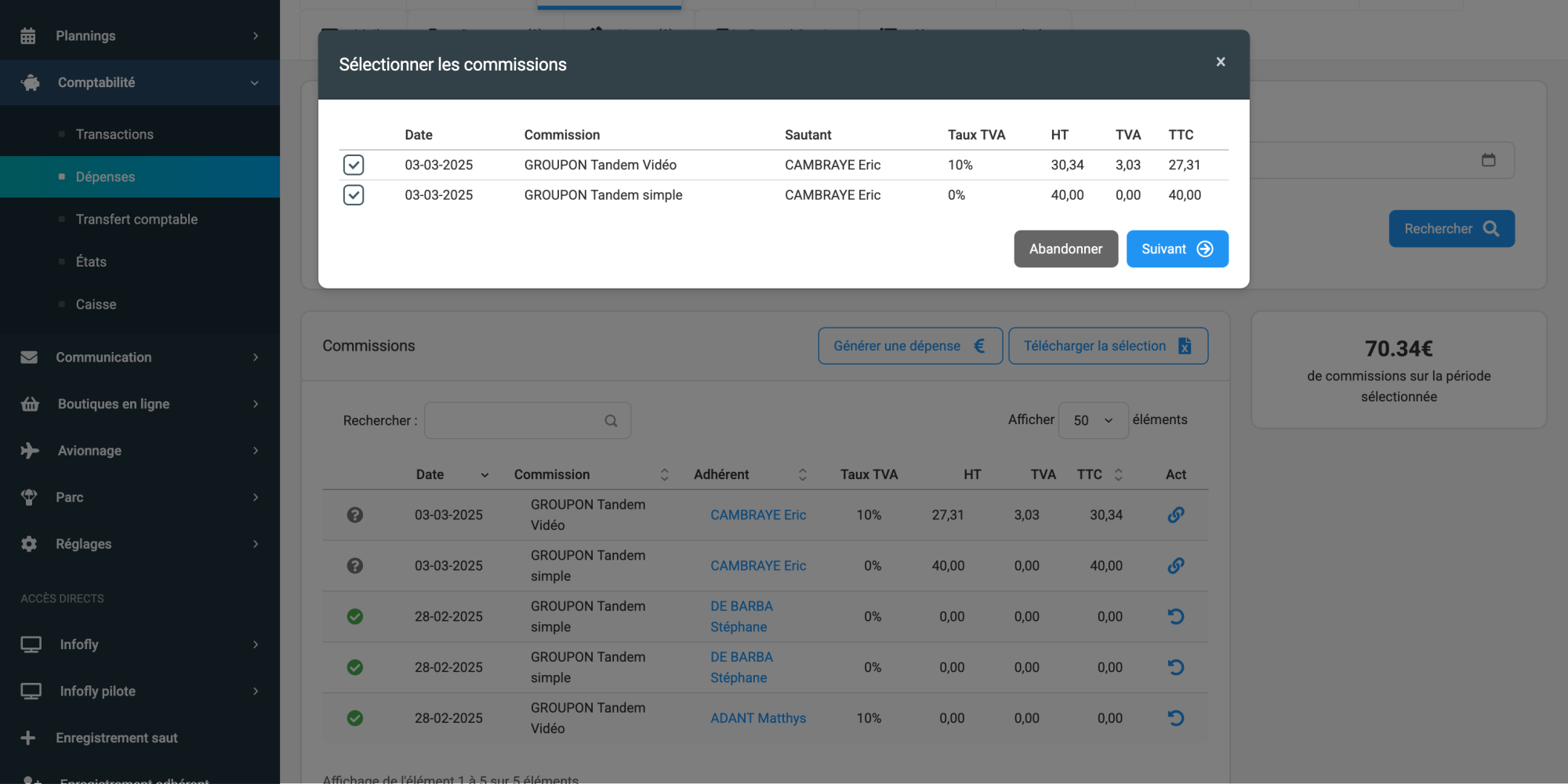
Task: Open Dépenses in the sidebar
Action: [140, 177]
